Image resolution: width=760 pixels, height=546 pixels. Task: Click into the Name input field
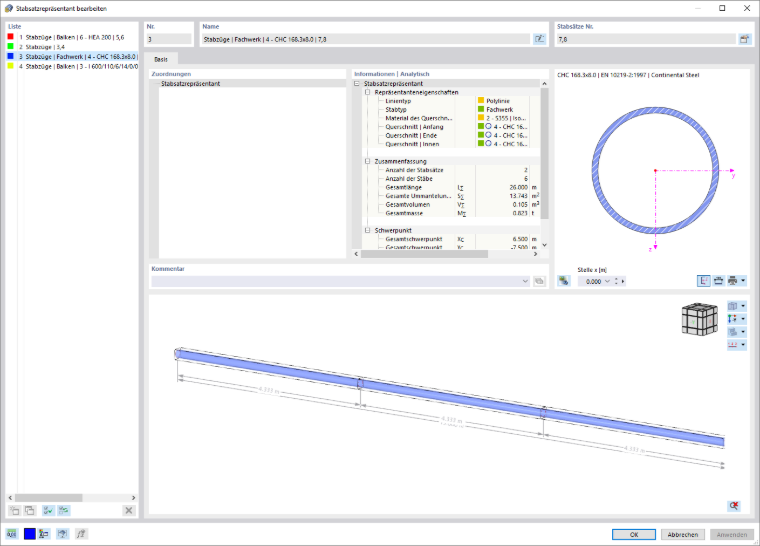click(365, 39)
